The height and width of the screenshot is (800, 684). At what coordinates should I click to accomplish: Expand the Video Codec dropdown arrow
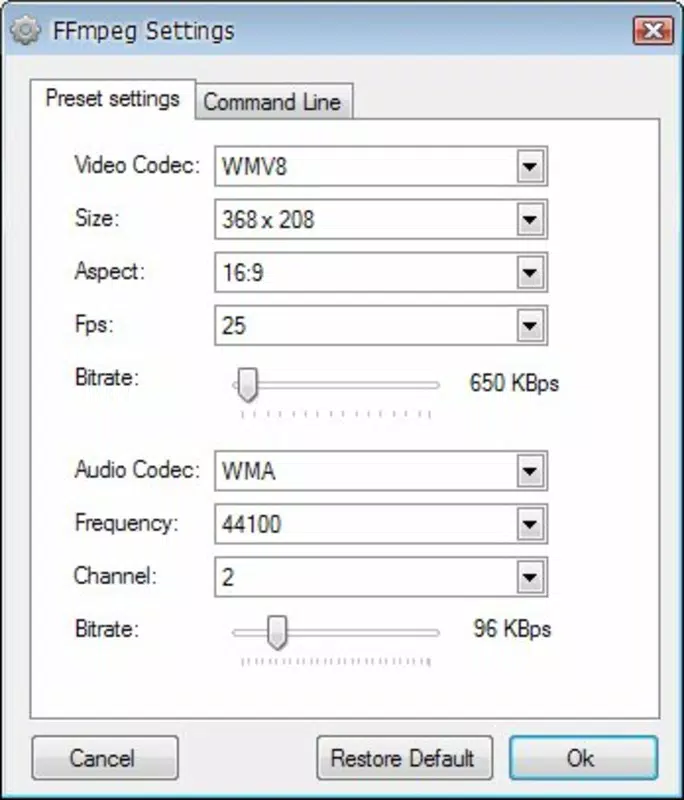coord(530,166)
